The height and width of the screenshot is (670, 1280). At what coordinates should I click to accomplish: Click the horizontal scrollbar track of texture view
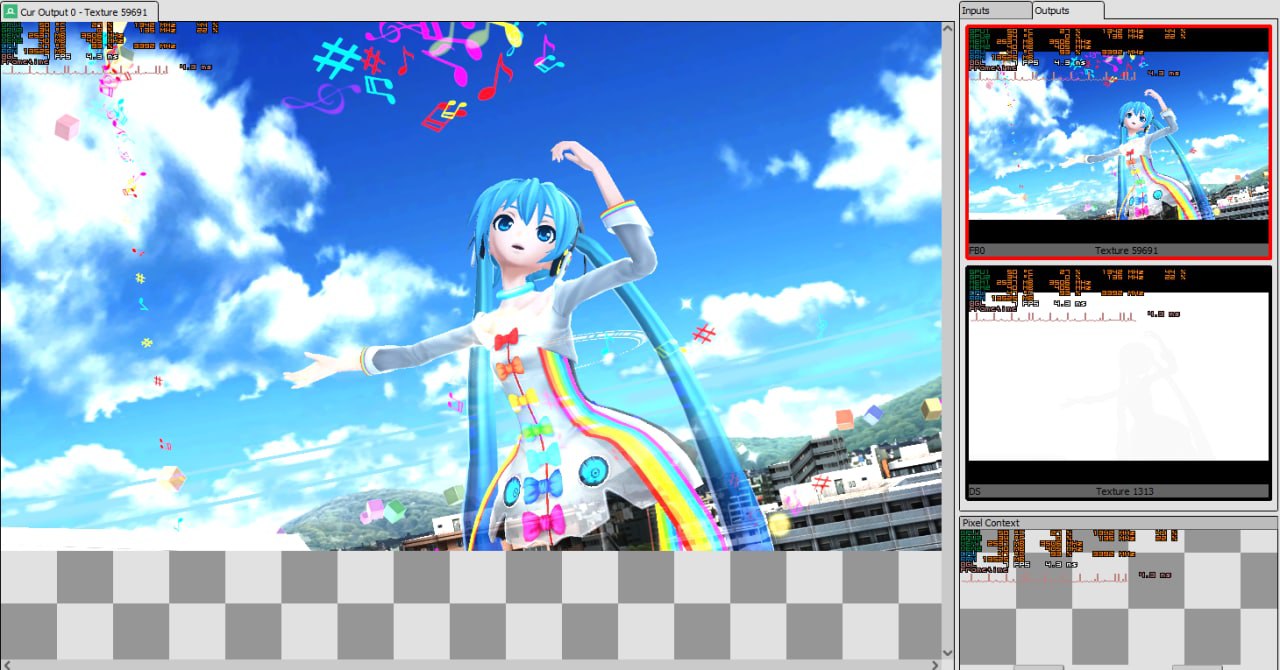click(x=470, y=665)
